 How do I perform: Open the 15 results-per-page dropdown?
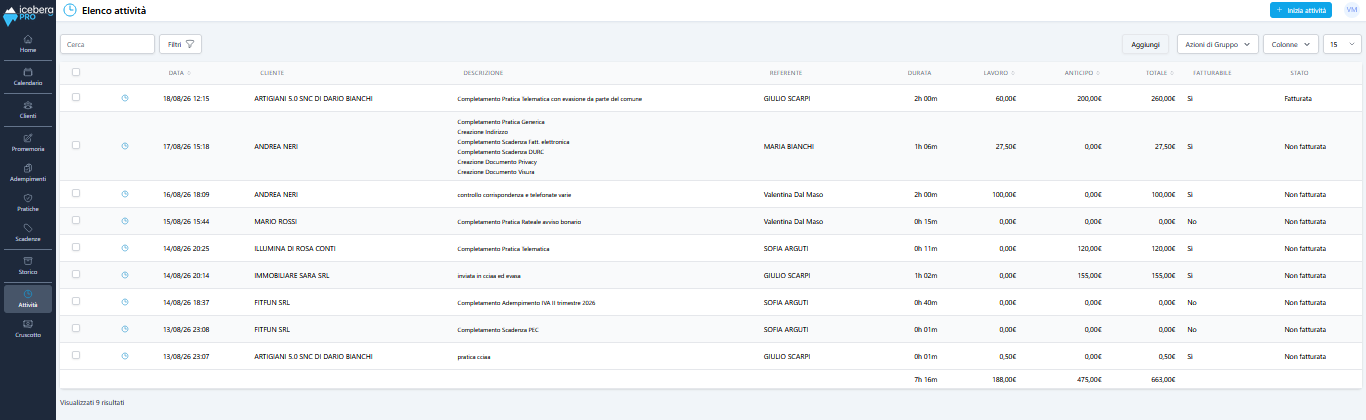pyautogui.click(x=1342, y=44)
